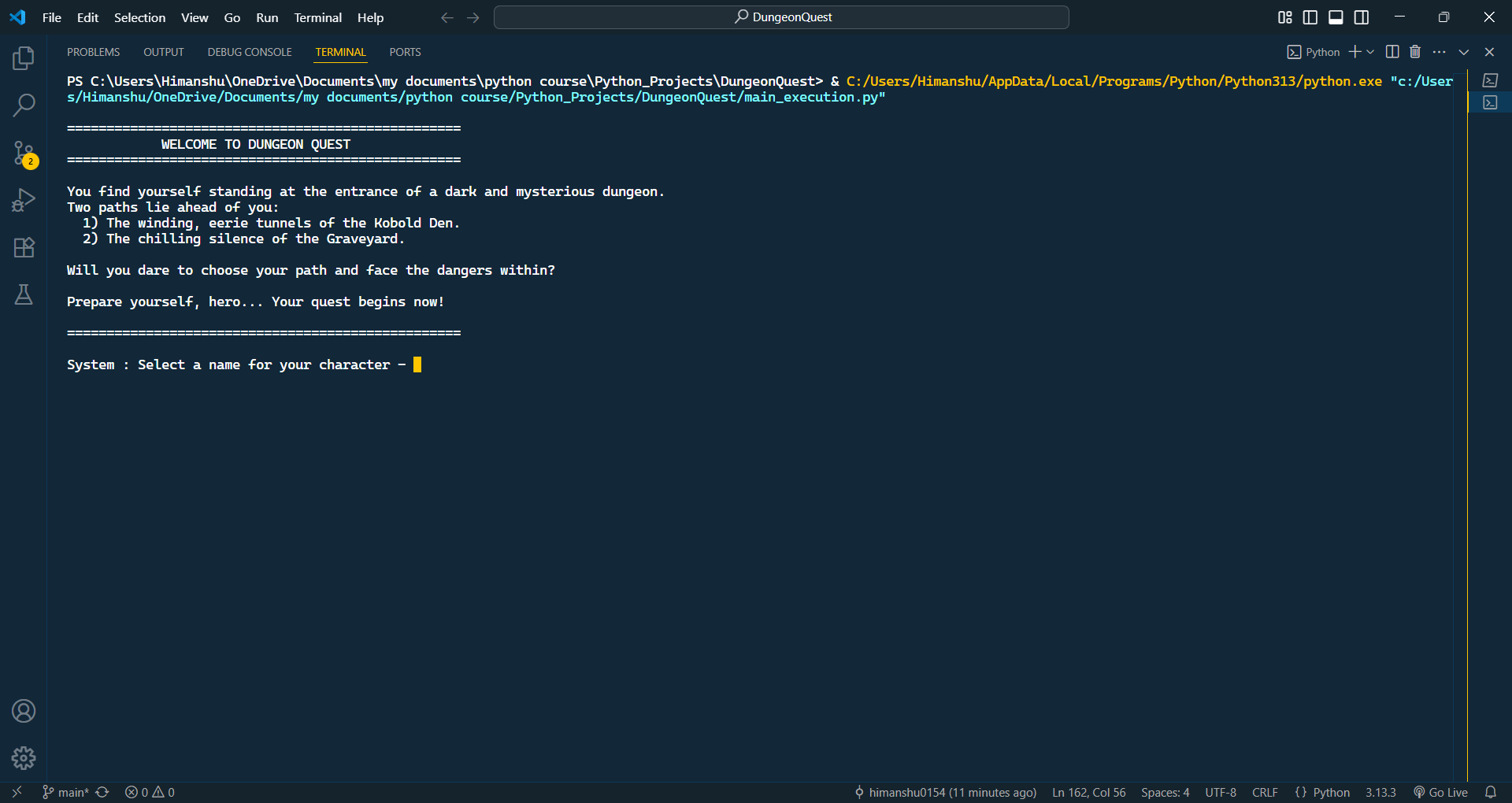The width and height of the screenshot is (1512, 803).
Task: Click the "WELCOME TO DUNGEON QUEST" heading
Action: pyautogui.click(x=256, y=144)
